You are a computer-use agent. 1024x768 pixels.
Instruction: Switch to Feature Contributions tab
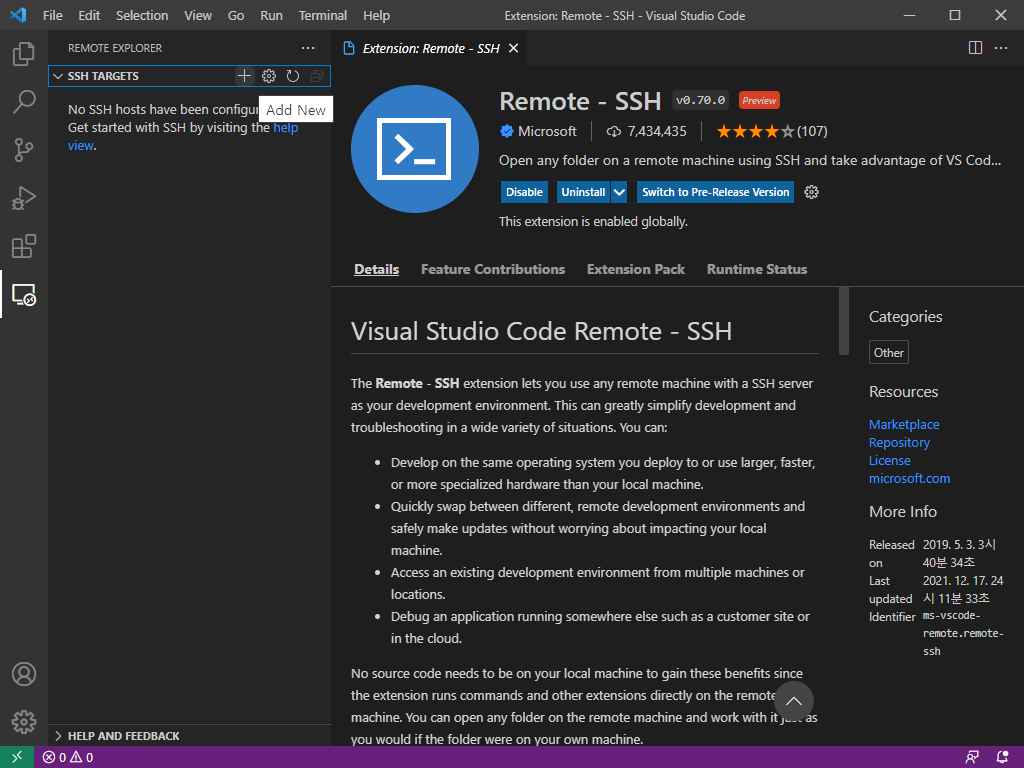point(493,269)
